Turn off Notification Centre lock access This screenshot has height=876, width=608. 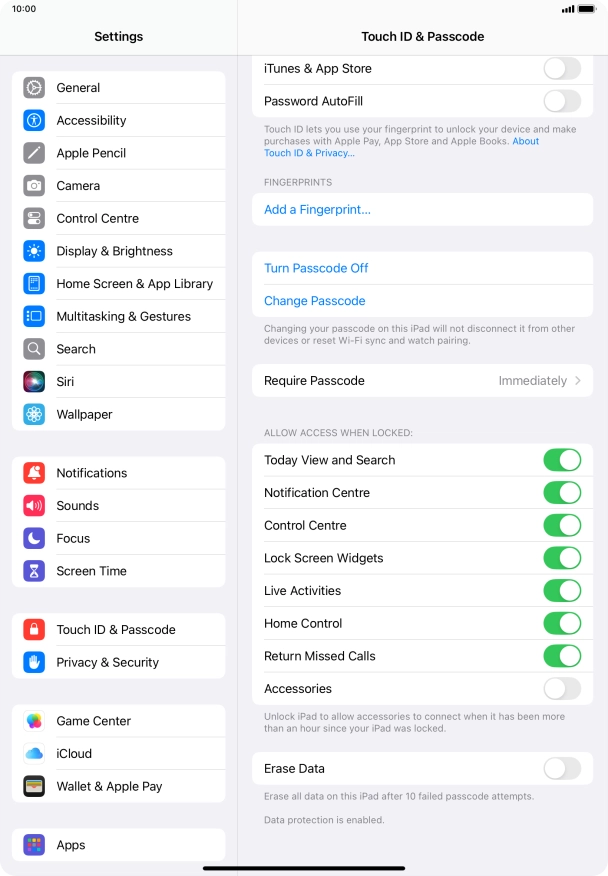point(562,493)
